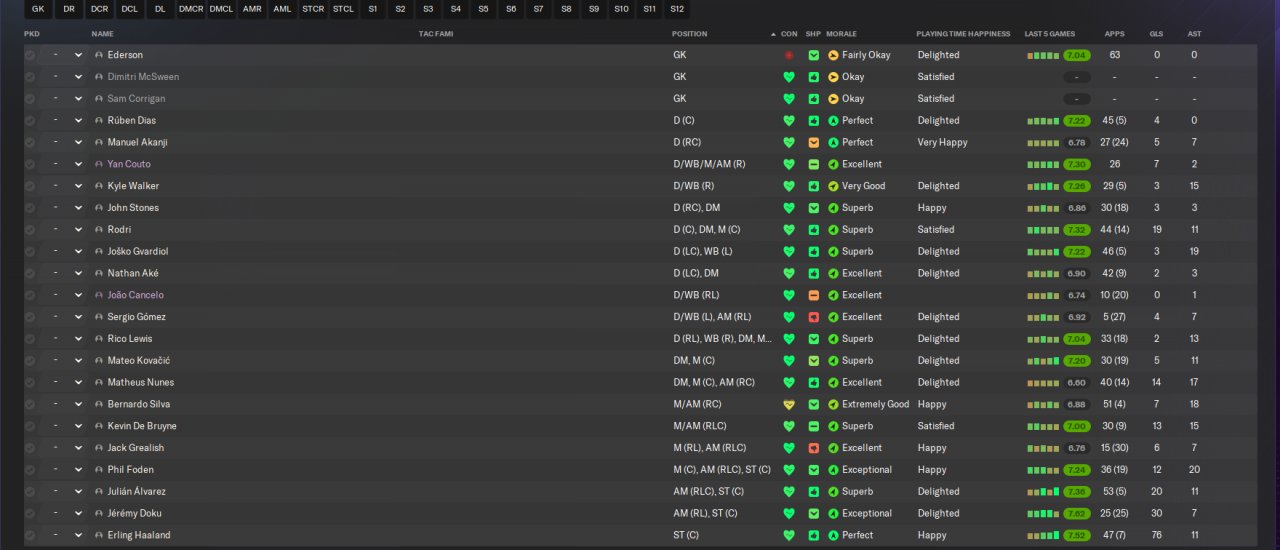Click player info icon beside Ederson's name

(99, 55)
